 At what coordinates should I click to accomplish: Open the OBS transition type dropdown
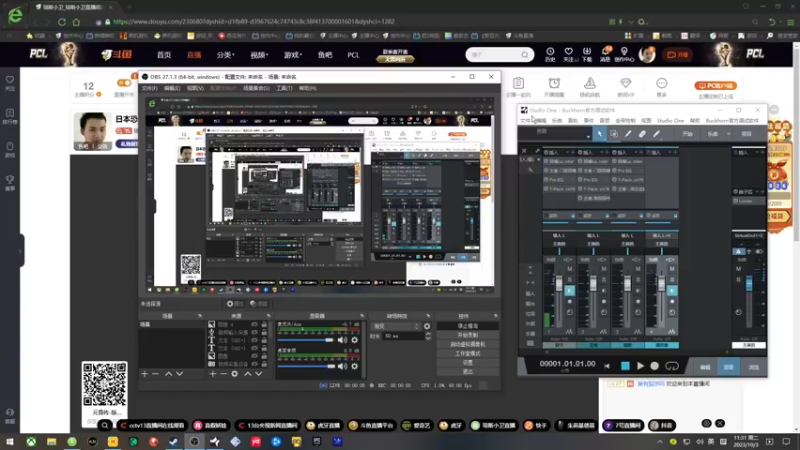[396, 326]
